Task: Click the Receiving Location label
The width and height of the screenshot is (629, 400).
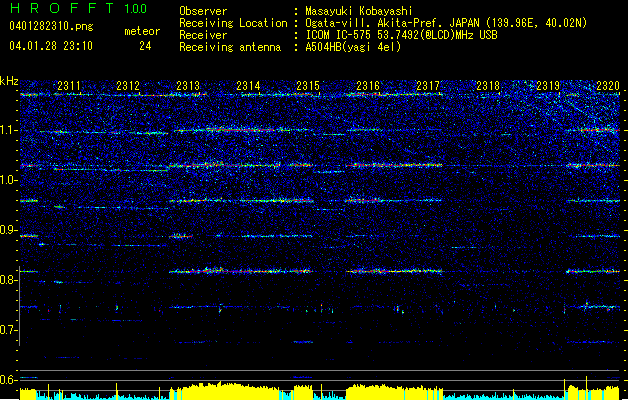Action: 233,23
